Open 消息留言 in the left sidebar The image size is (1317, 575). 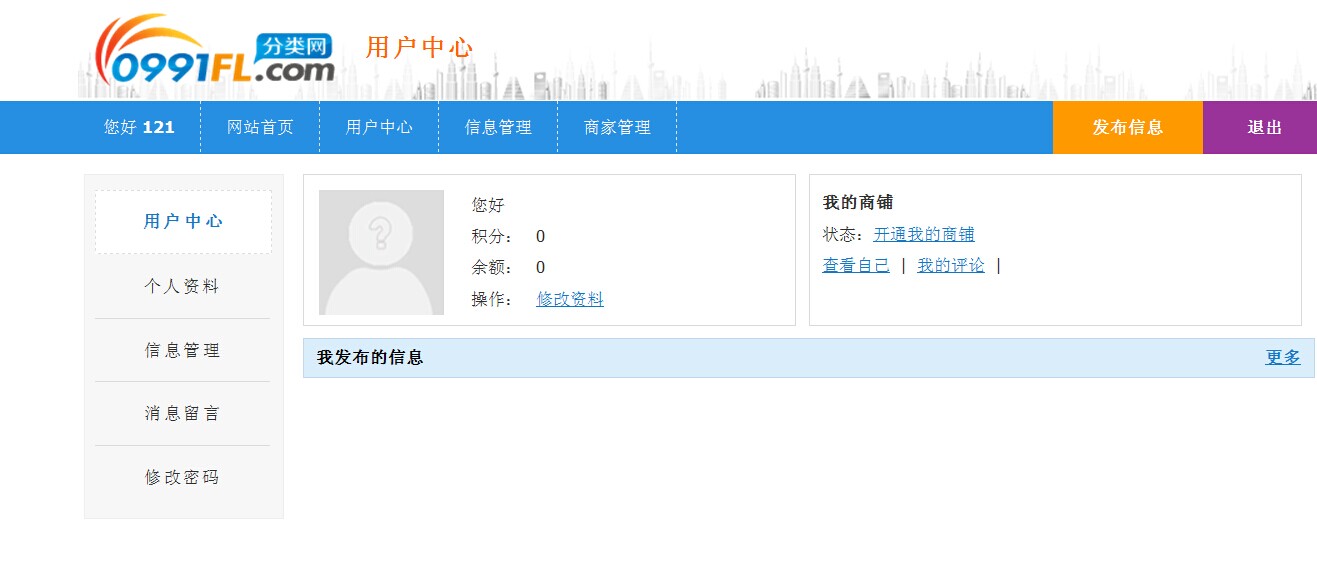182,413
